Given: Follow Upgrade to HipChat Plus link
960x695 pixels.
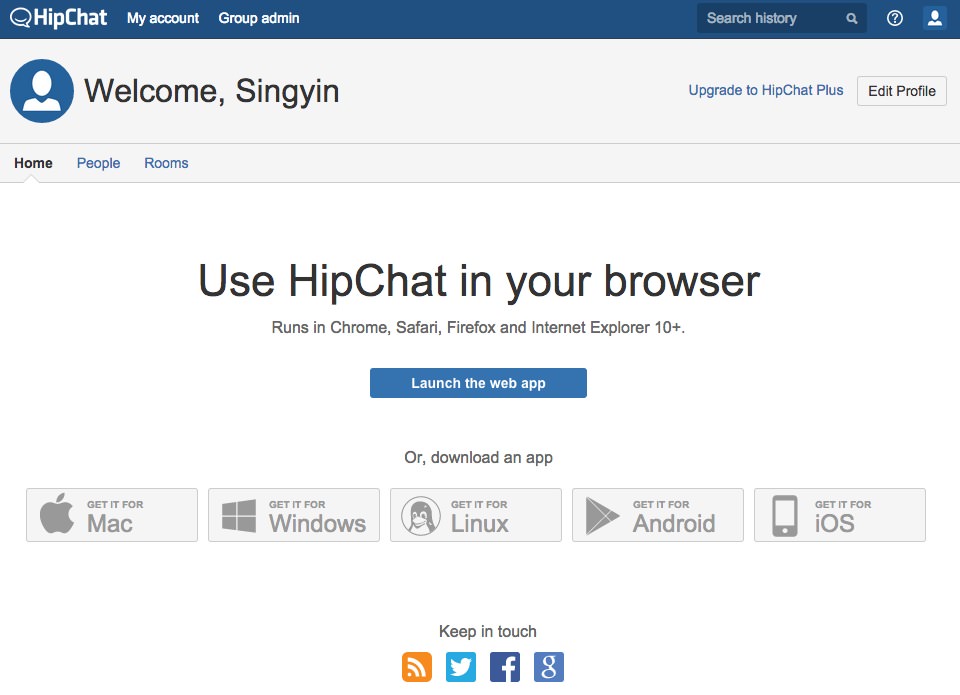Looking at the screenshot, I should click(x=766, y=90).
